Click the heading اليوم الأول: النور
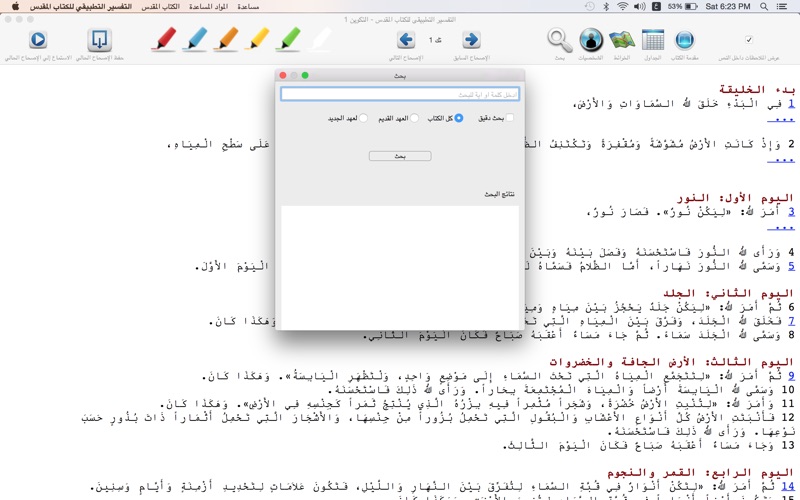This screenshot has width=800, height=500. 735,197
